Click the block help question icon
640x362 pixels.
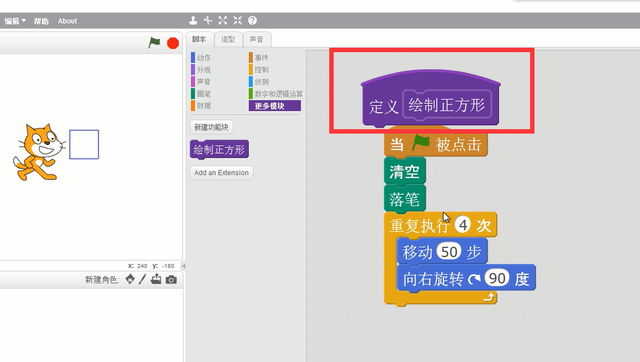pos(253,20)
